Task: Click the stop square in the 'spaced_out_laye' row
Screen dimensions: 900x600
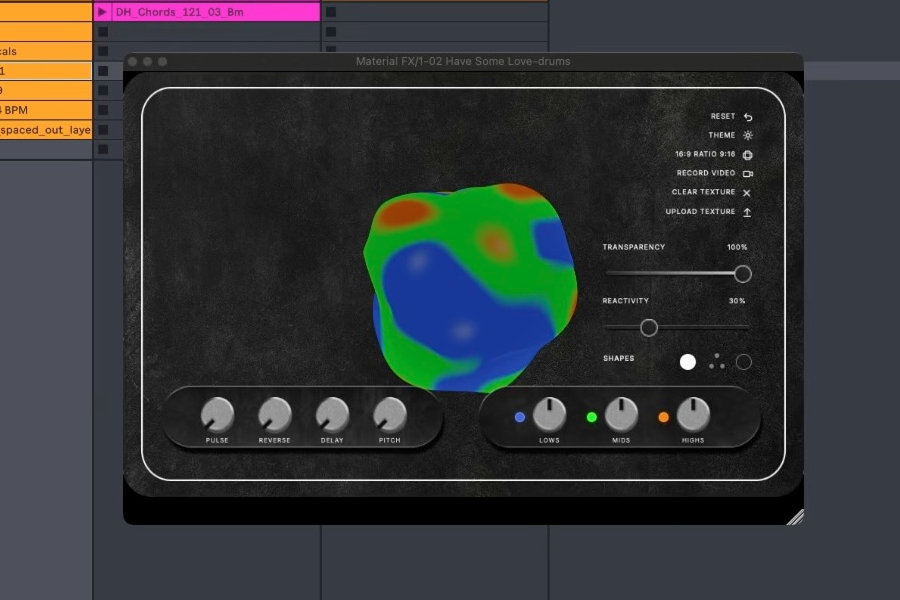Action: (x=103, y=129)
